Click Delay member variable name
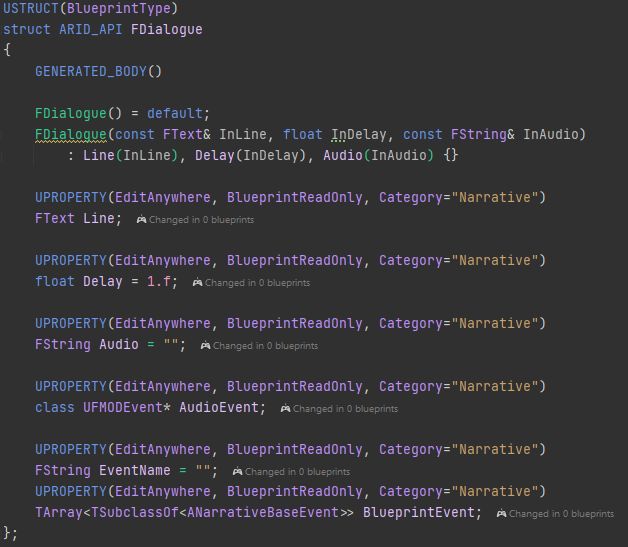 click(103, 282)
